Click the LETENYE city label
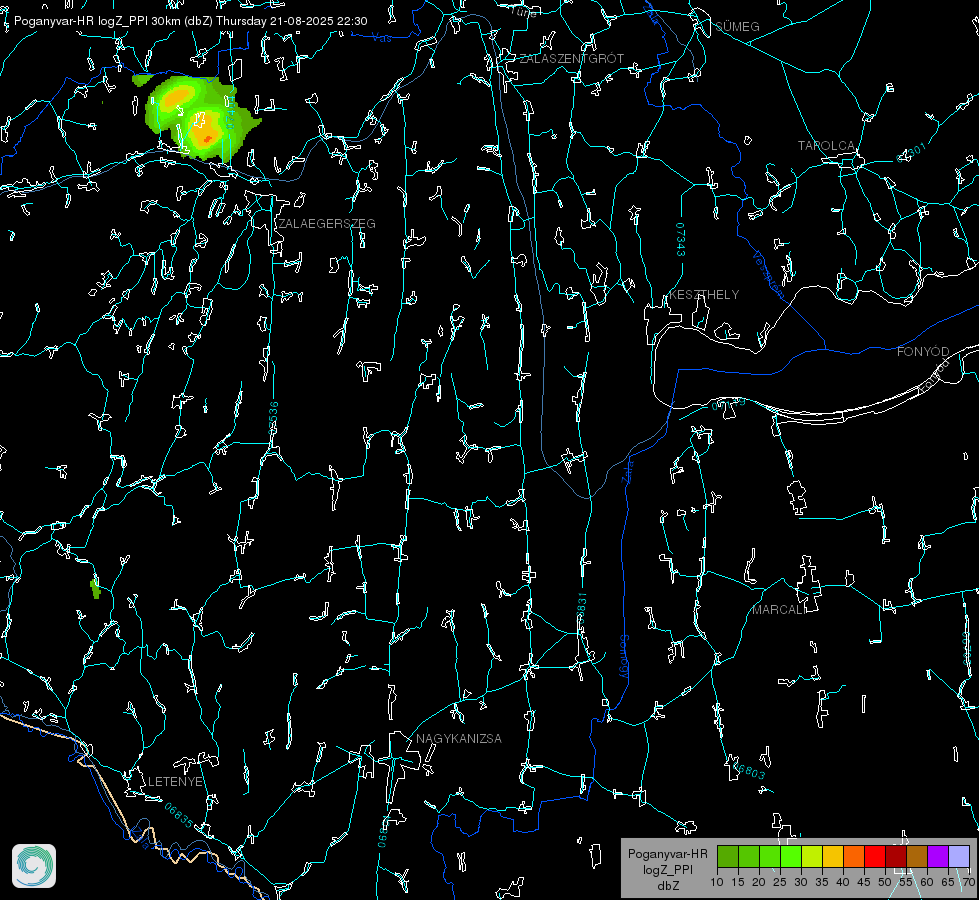 [x=175, y=781]
